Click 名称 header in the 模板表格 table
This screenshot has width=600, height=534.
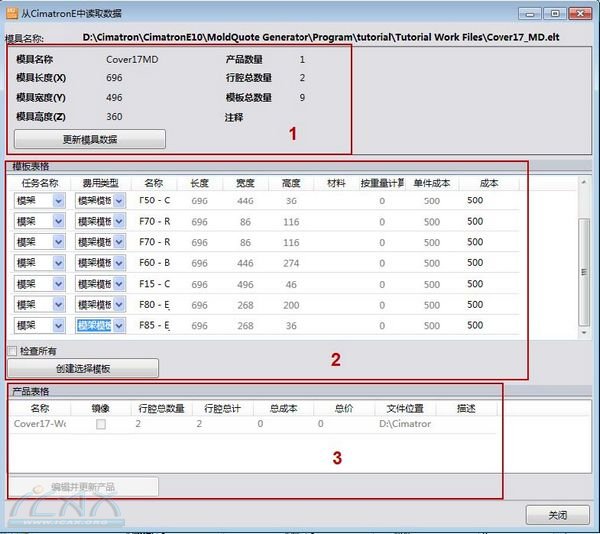coord(154,183)
